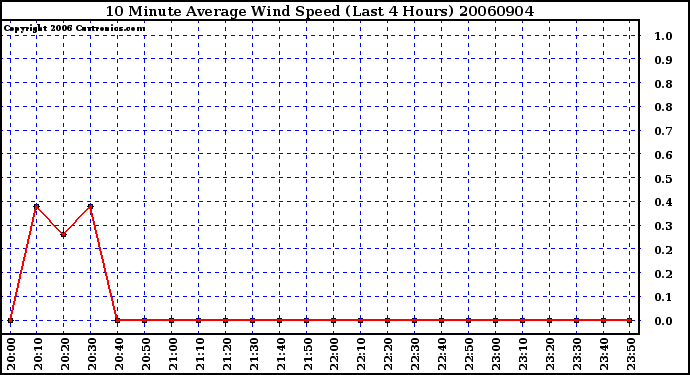Select the data point at 20:20

click(63, 235)
